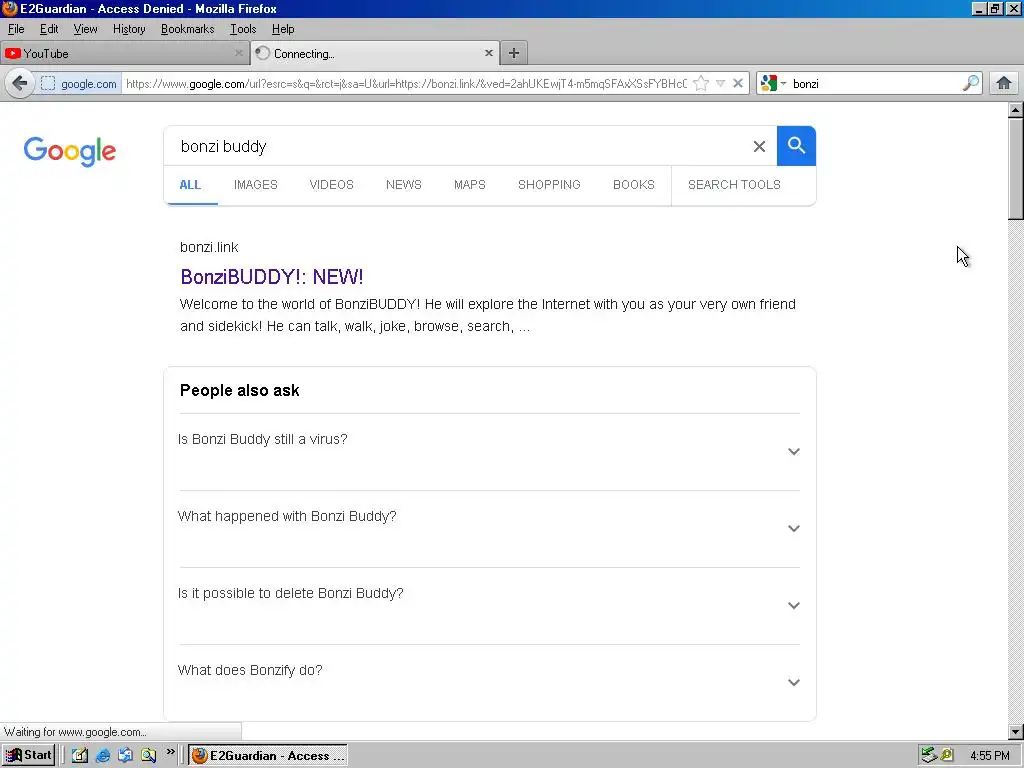Clear the Google search box with X
This screenshot has width=1024, height=768.
759,146
